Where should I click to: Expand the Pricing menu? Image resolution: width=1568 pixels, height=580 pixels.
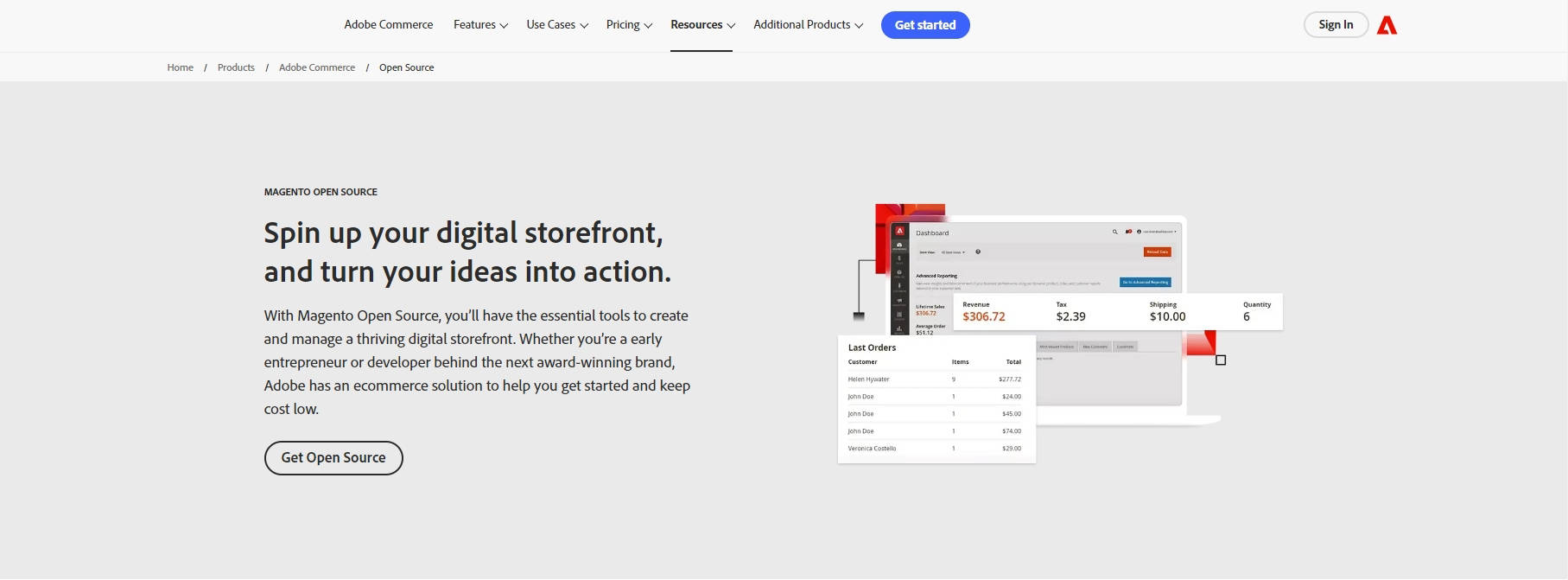(629, 25)
